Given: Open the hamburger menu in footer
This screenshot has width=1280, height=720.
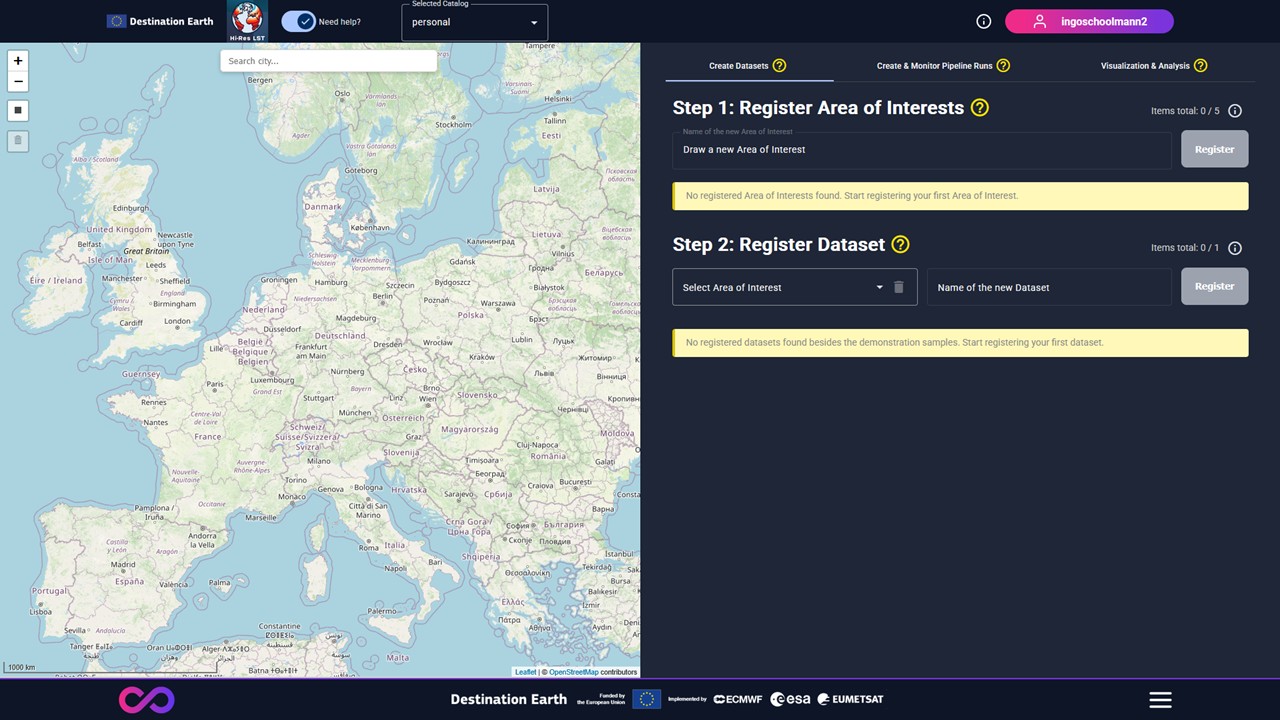Looking at the screenshot, I should tap(1160, 700).
